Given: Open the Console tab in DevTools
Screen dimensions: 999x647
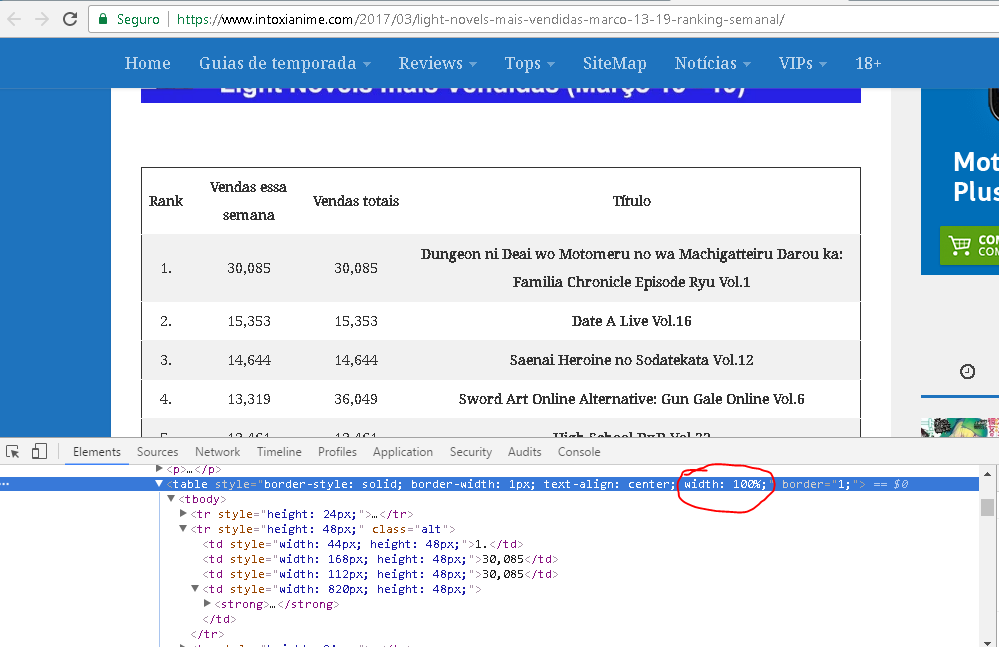Looking at the screenshot, I should pos(579,452).
